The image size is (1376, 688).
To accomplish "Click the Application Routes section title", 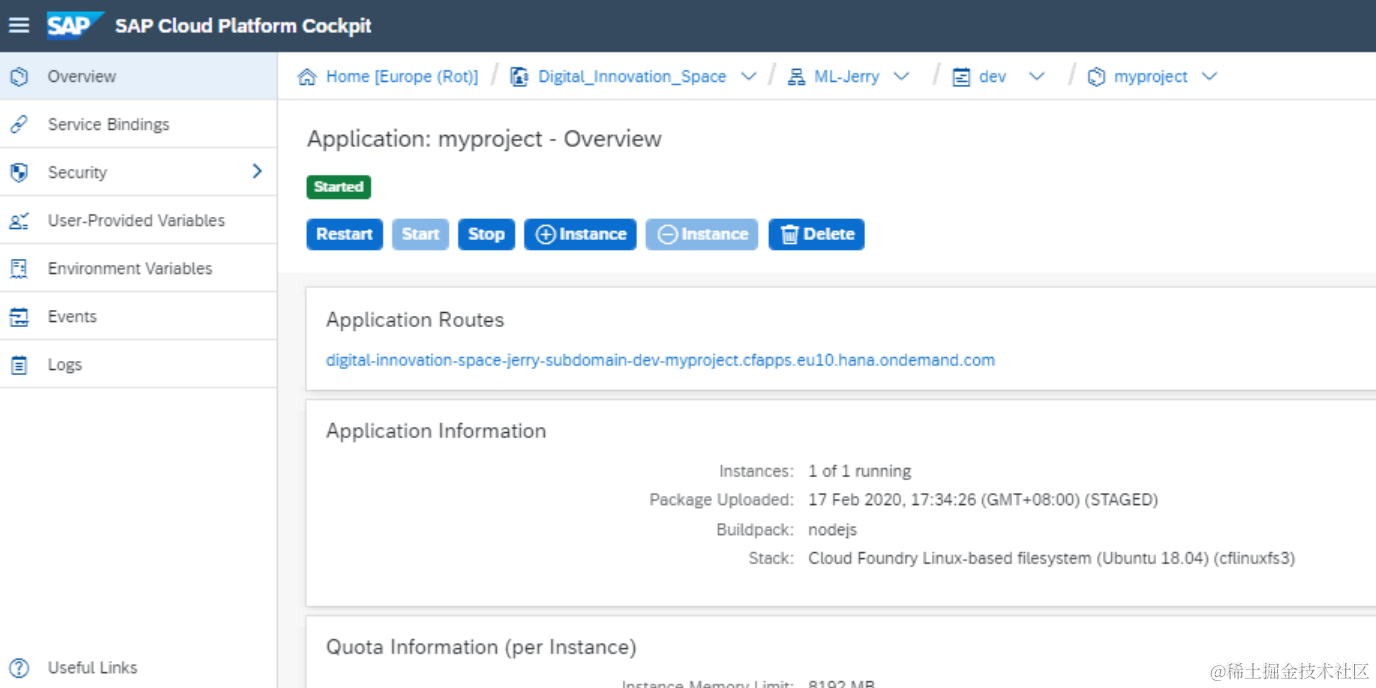I will click(x=415, y=320).
